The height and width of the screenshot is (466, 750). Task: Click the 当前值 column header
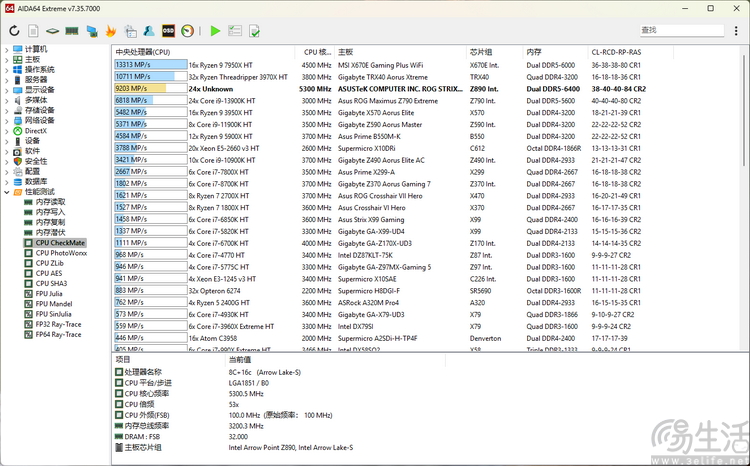(335, 360)
